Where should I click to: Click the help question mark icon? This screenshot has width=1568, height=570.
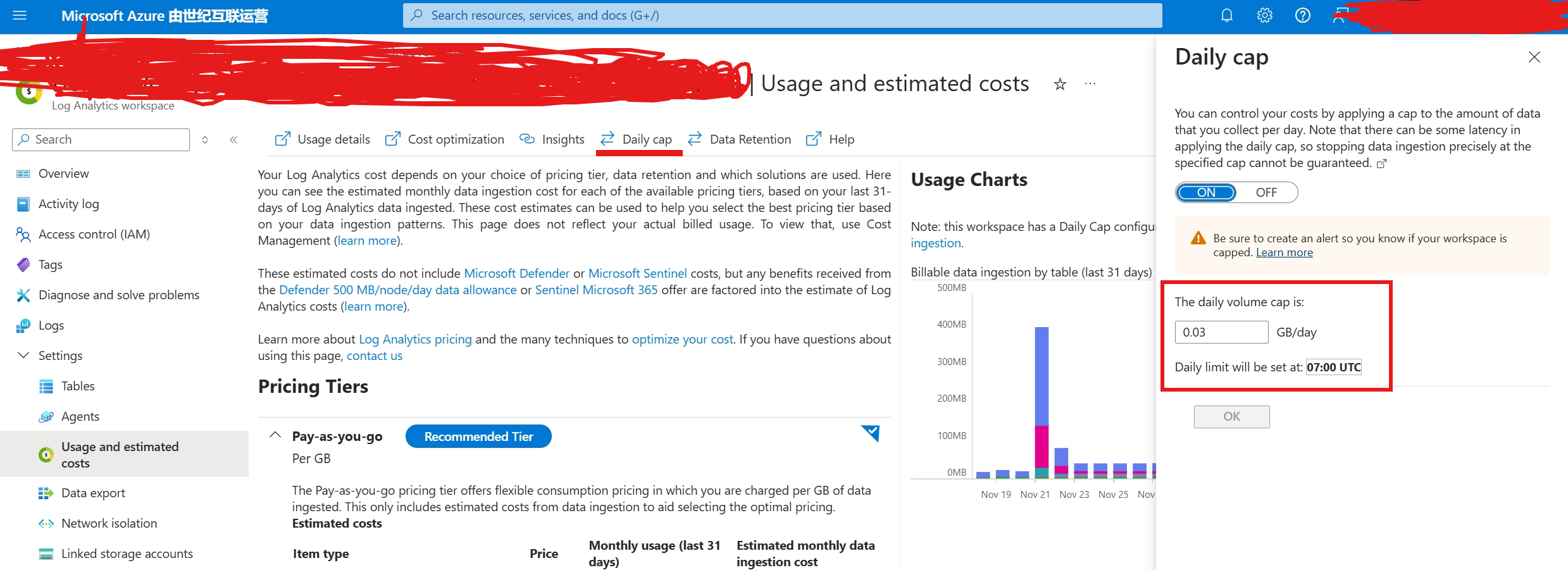[1302, 15]
